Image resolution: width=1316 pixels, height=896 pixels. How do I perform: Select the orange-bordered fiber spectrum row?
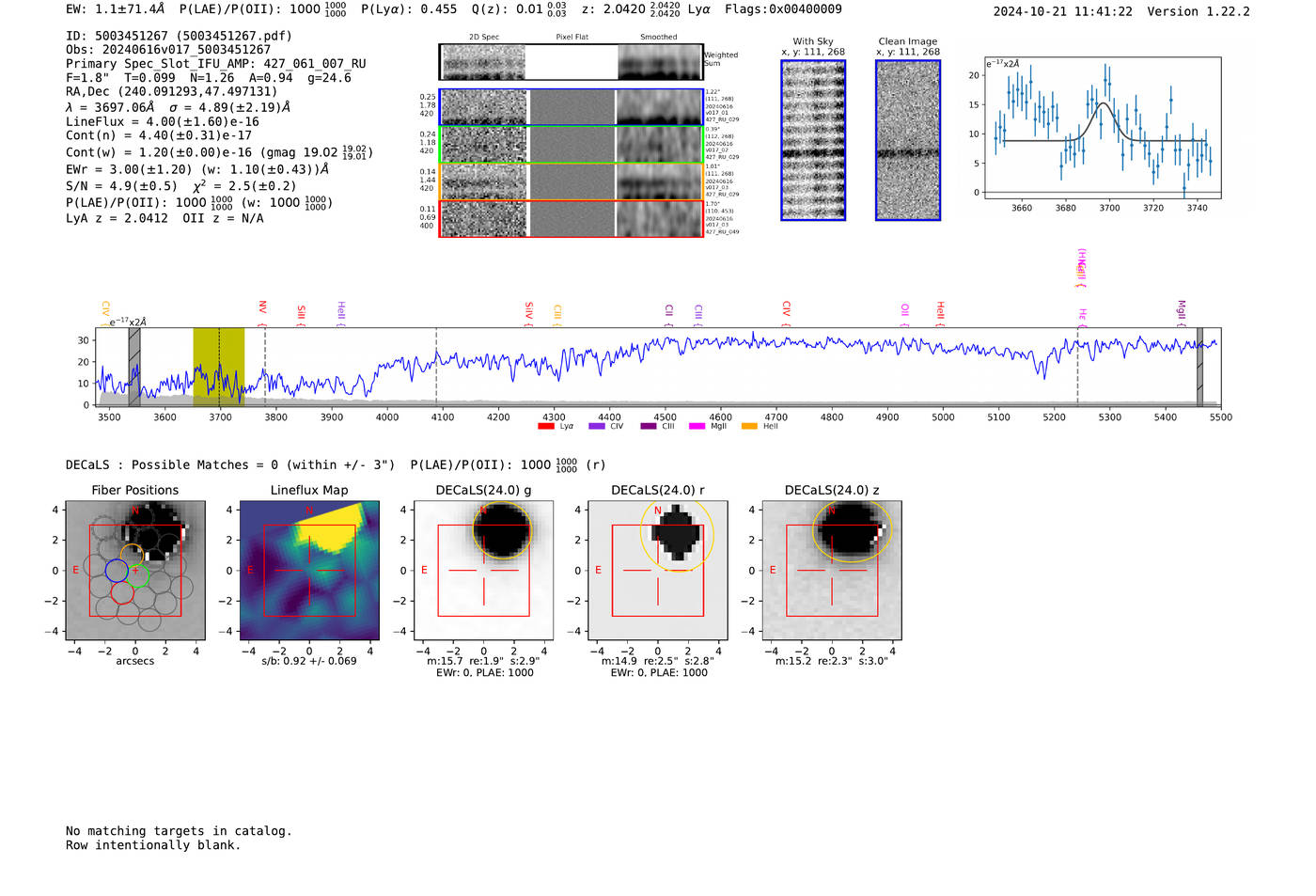click(x=571, y=181)
